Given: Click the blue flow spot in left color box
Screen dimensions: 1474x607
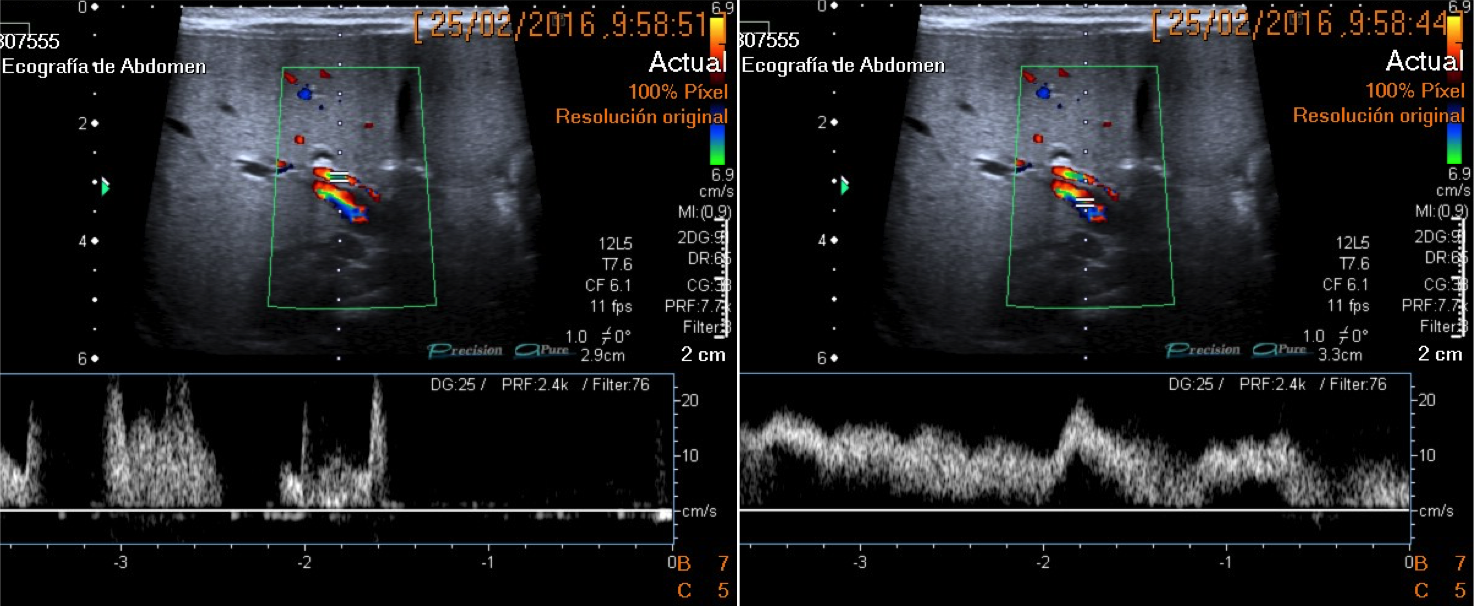Looking at the screenshot, I should coord(307,93).
